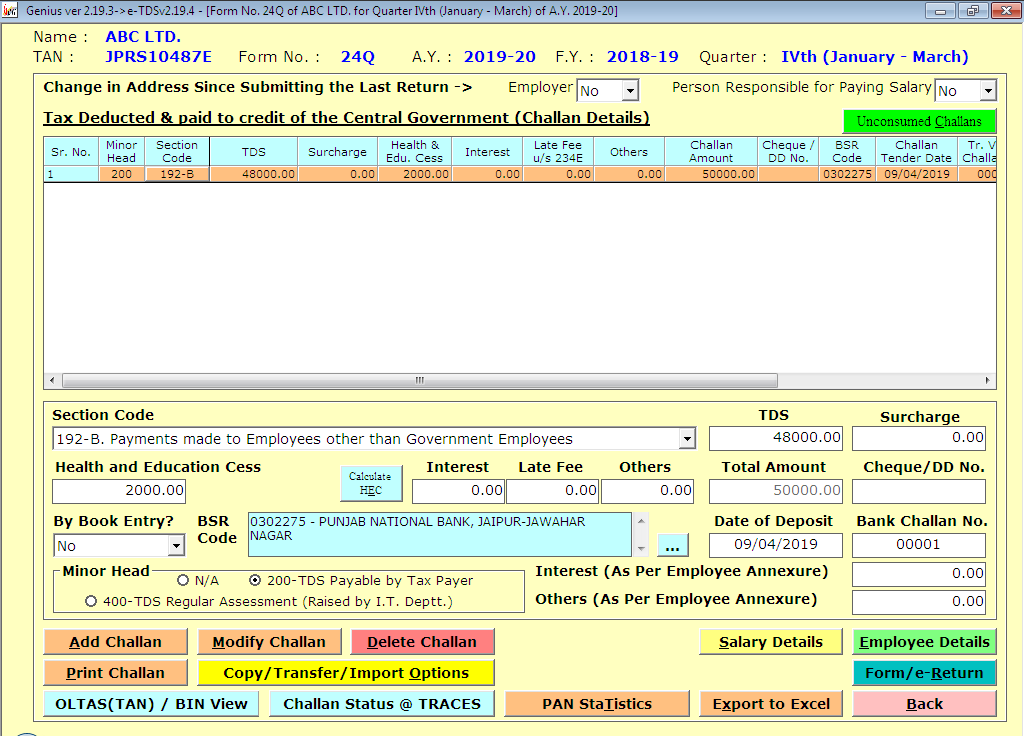Click the Unconsumed Challans button

[x=919, y=122]
